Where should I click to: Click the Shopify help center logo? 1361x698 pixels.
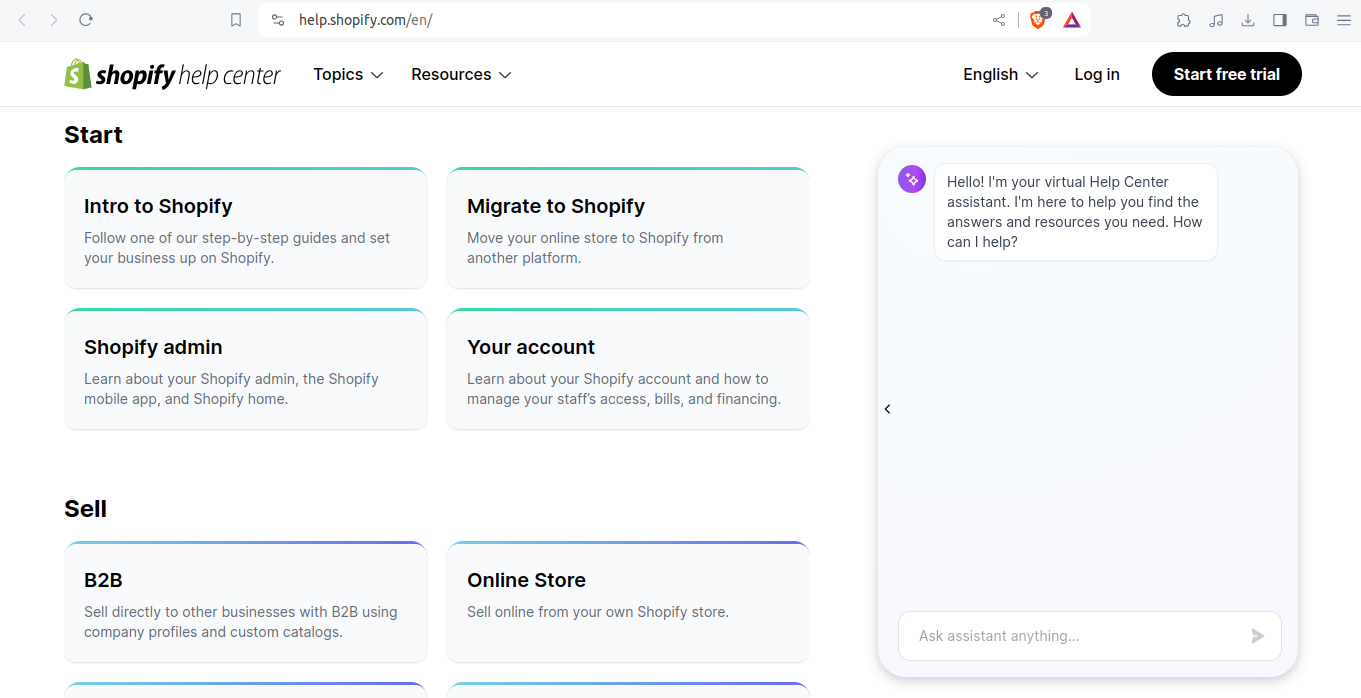pyautogui.click(x=173, y=74)
